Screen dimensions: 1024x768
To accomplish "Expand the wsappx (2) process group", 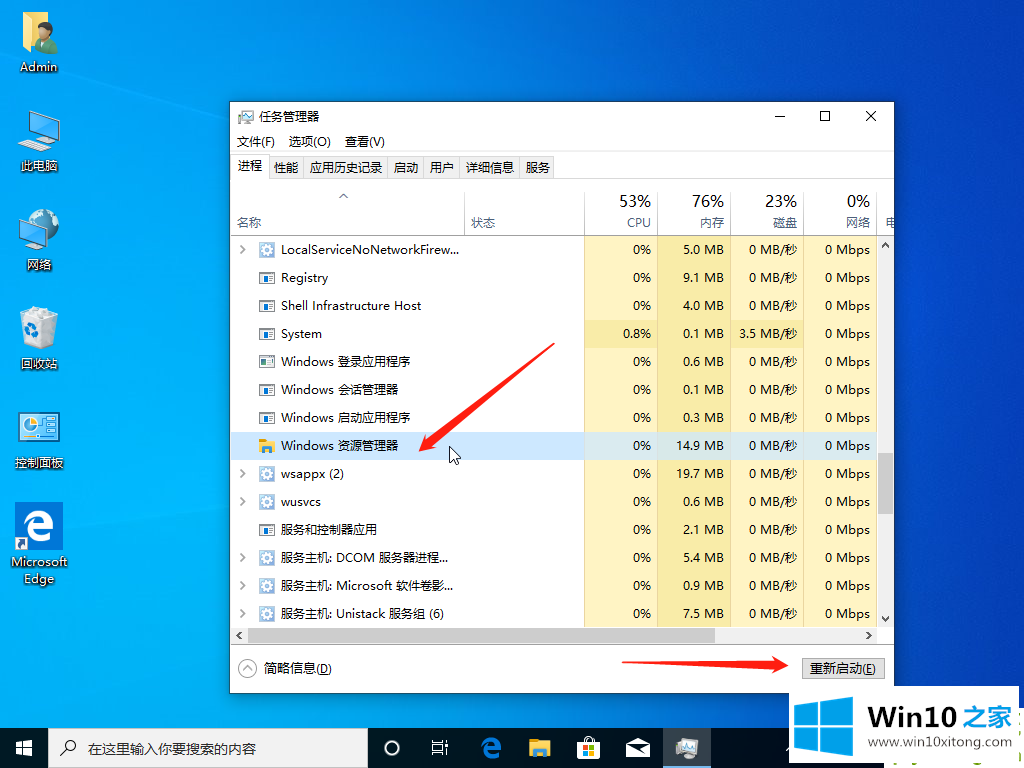I will tap(243, 473).
